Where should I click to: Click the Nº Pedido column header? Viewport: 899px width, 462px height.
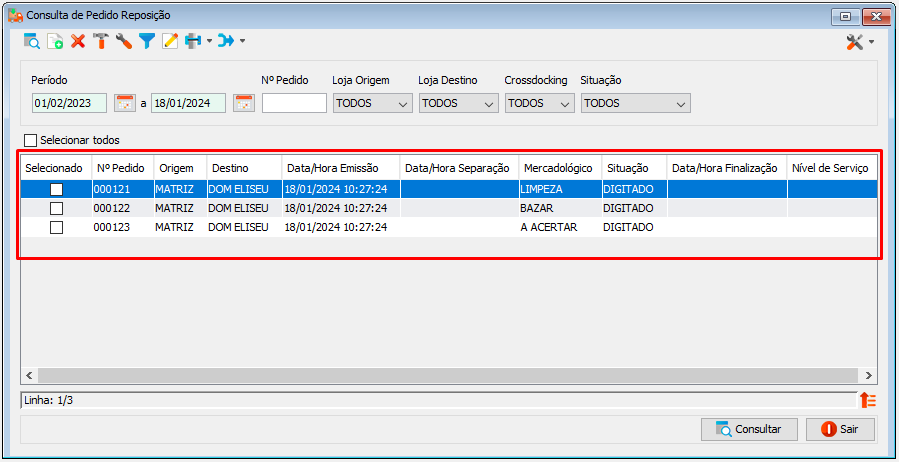pyautogui.click(x=120, y=168)
